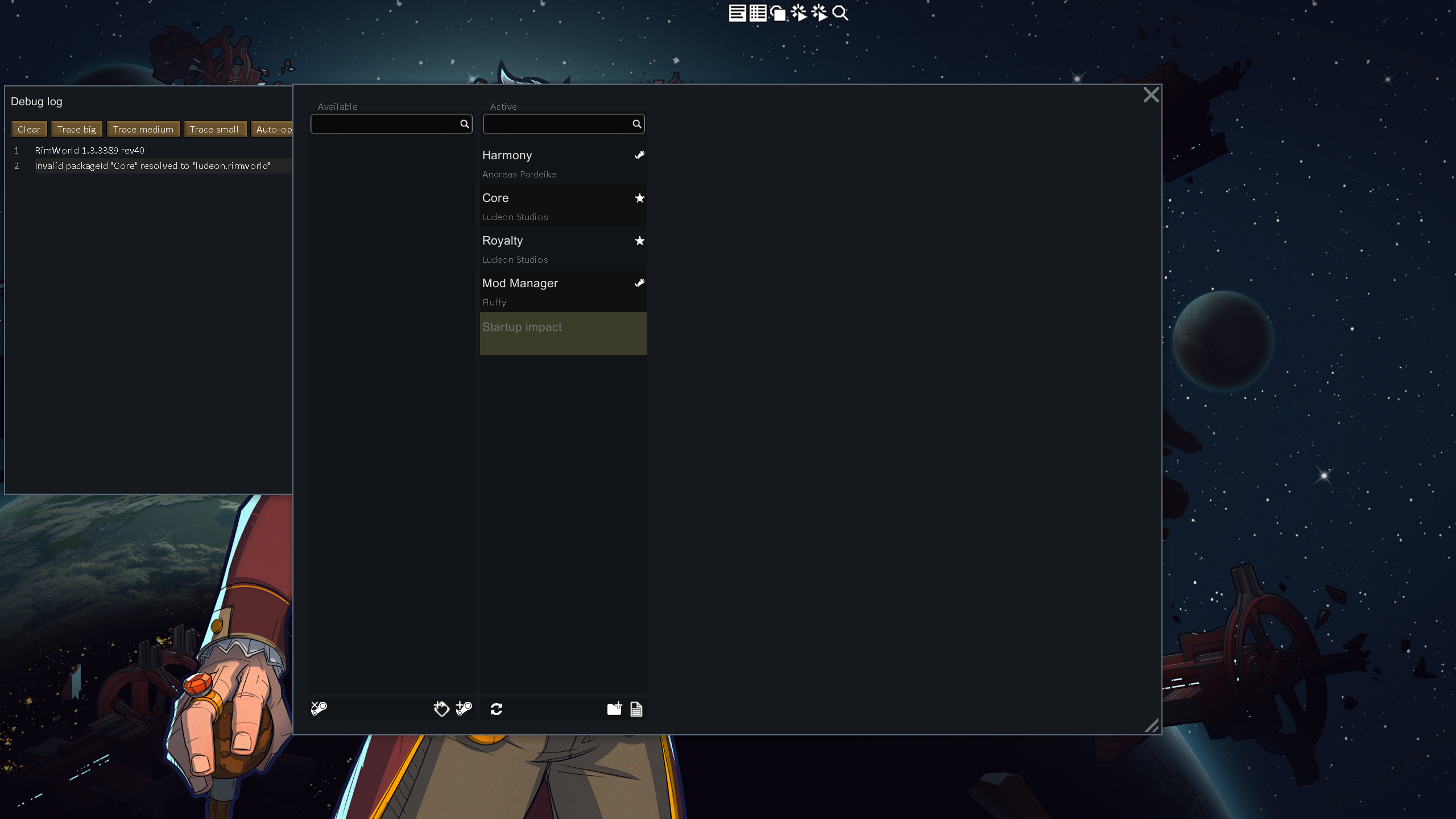Viewport: 1456px width, 819px height.
Task: Click Trace medium button in Debug log
Action: (143, 130)
